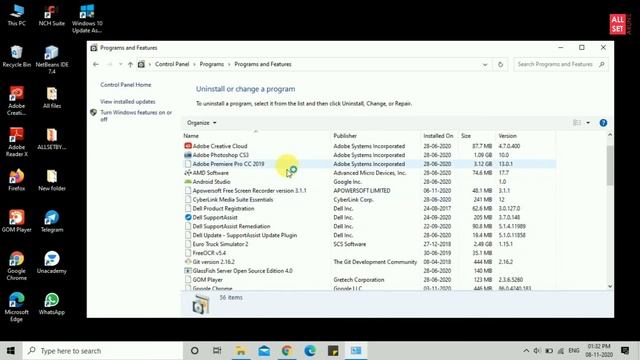Image resolution: width=640 pixels, height=360 pixels.
Task: Click the scroll down arrow of list
Action: pos(610,287)
